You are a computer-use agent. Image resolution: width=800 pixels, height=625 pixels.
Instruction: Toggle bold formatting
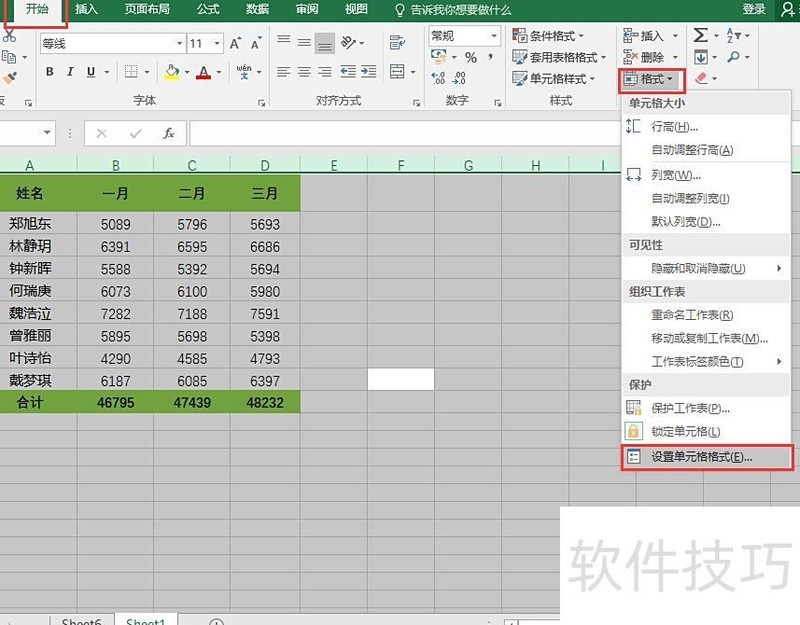(47, 72)
